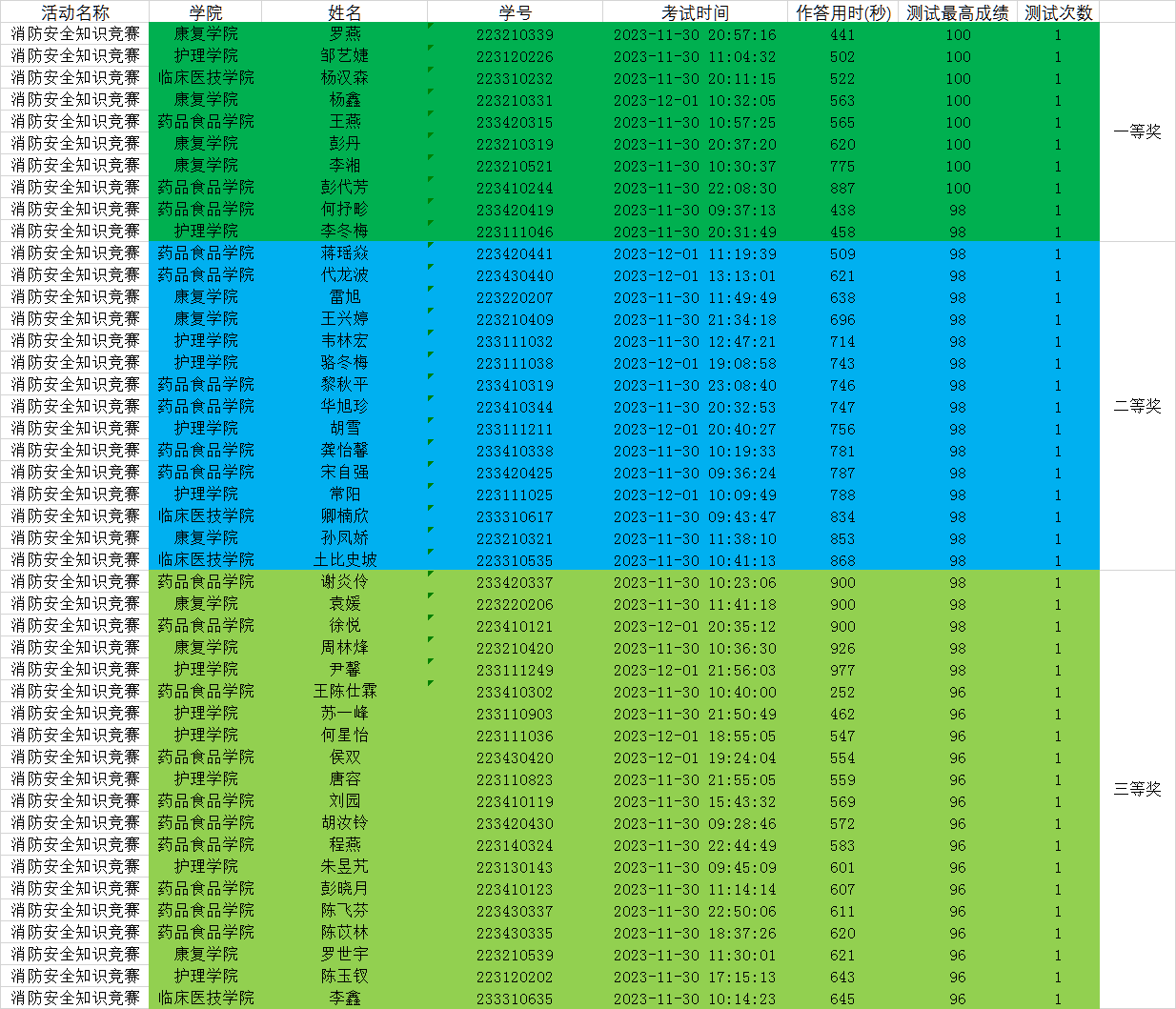Click exam time 2023-11-30 15:43:32
This screenshot has width=1176, height=1009.
[695, 801]
